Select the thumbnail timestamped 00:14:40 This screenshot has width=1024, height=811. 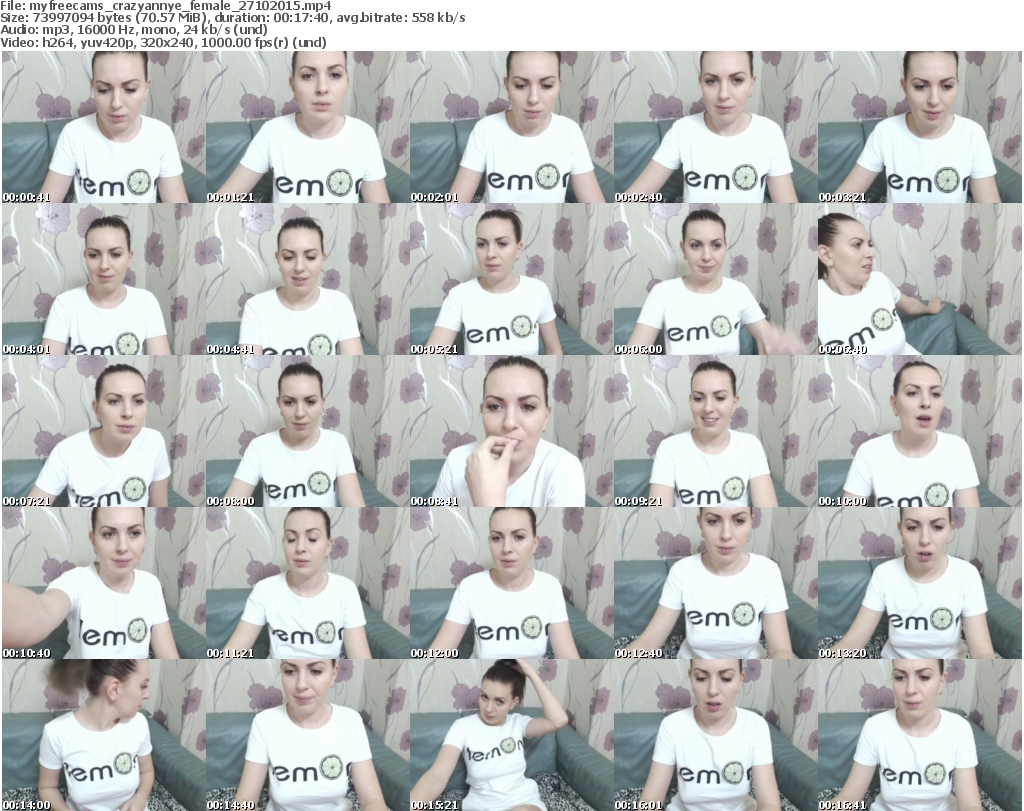(308, 735)
